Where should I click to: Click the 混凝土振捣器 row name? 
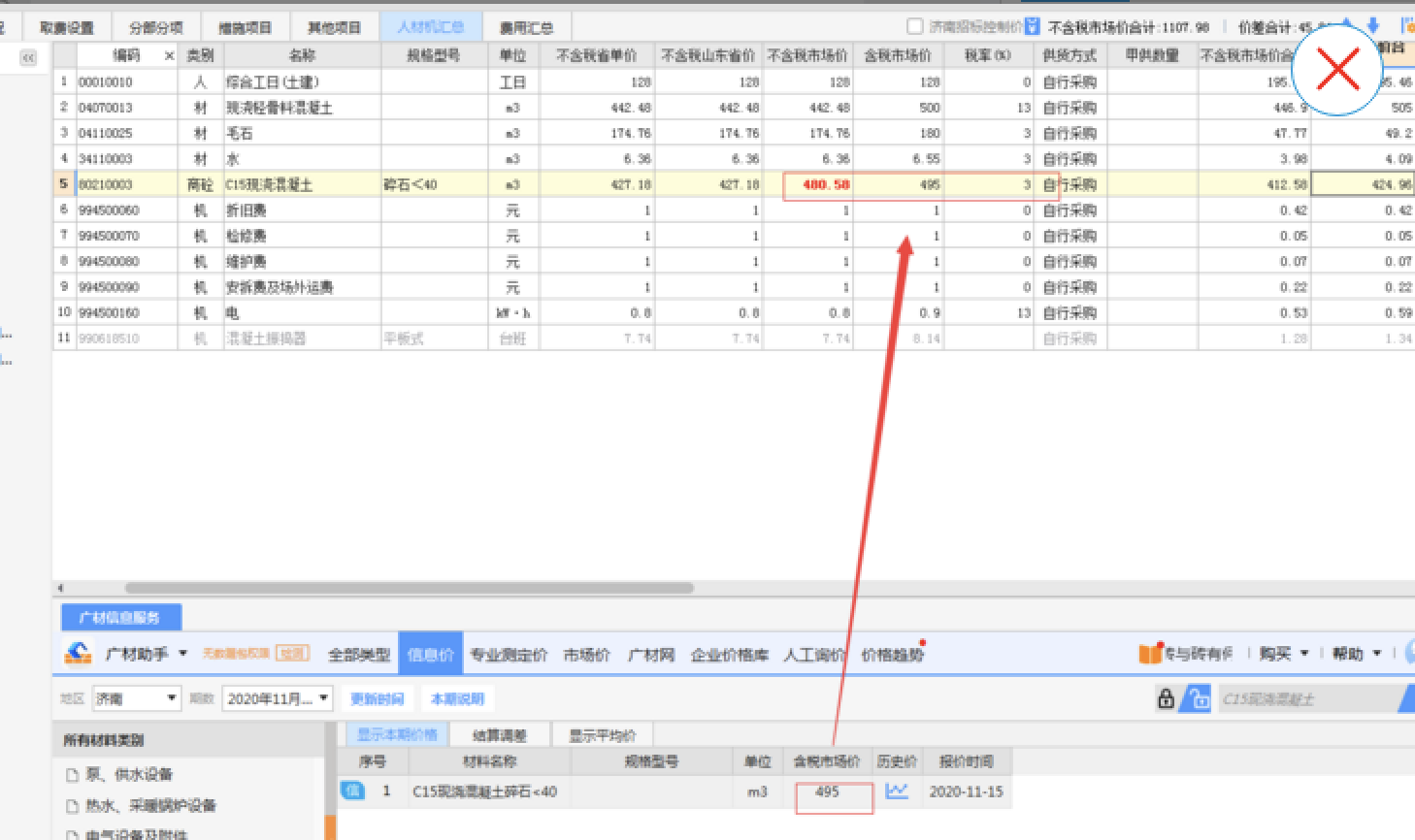(x=303, y=339)
